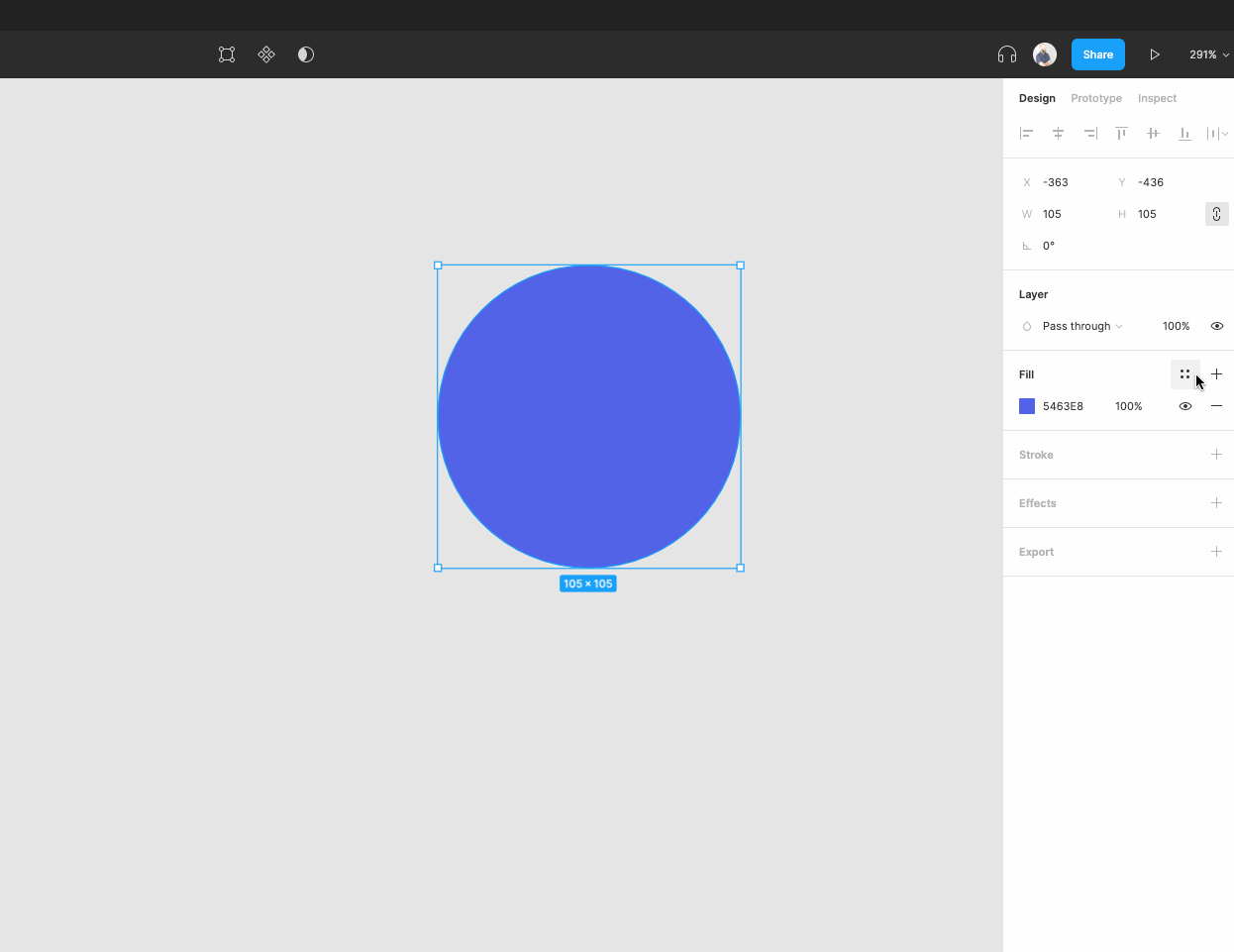The width and height of the screenshot is (1234, 952).
Task: Click the bottom-right selection handle of circle
Action: 741,568
